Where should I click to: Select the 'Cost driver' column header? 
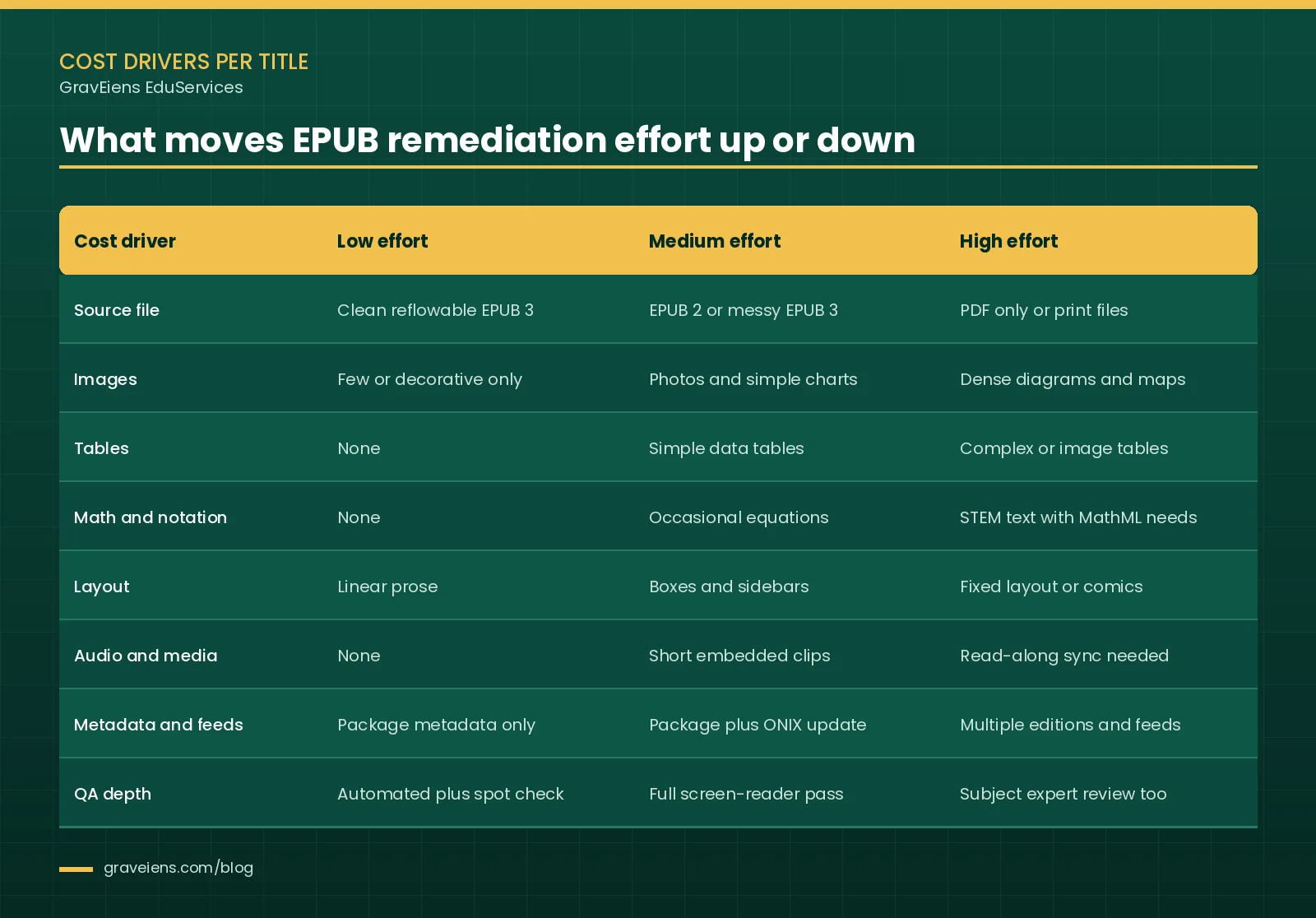click(125, 241)
